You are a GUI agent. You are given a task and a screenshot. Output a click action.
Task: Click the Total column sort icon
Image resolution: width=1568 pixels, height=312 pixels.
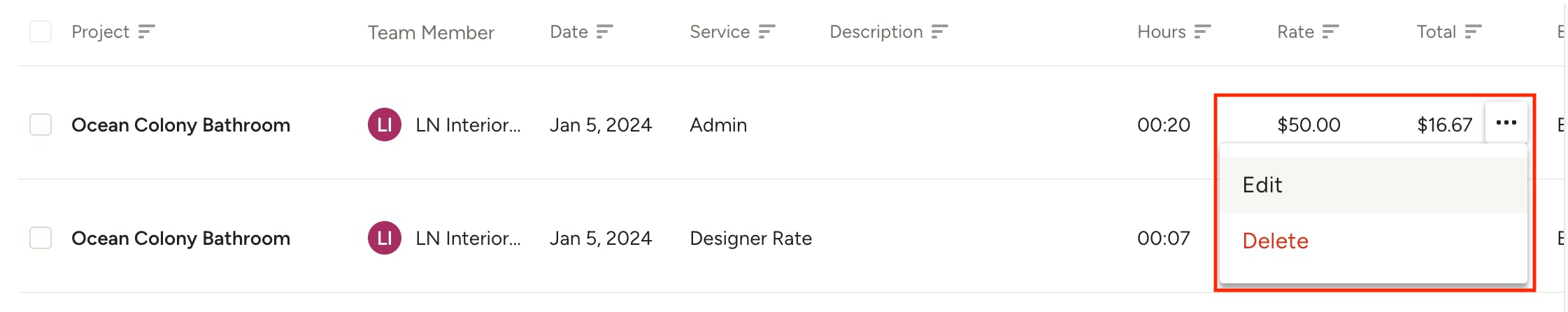tap(1473, 31)
